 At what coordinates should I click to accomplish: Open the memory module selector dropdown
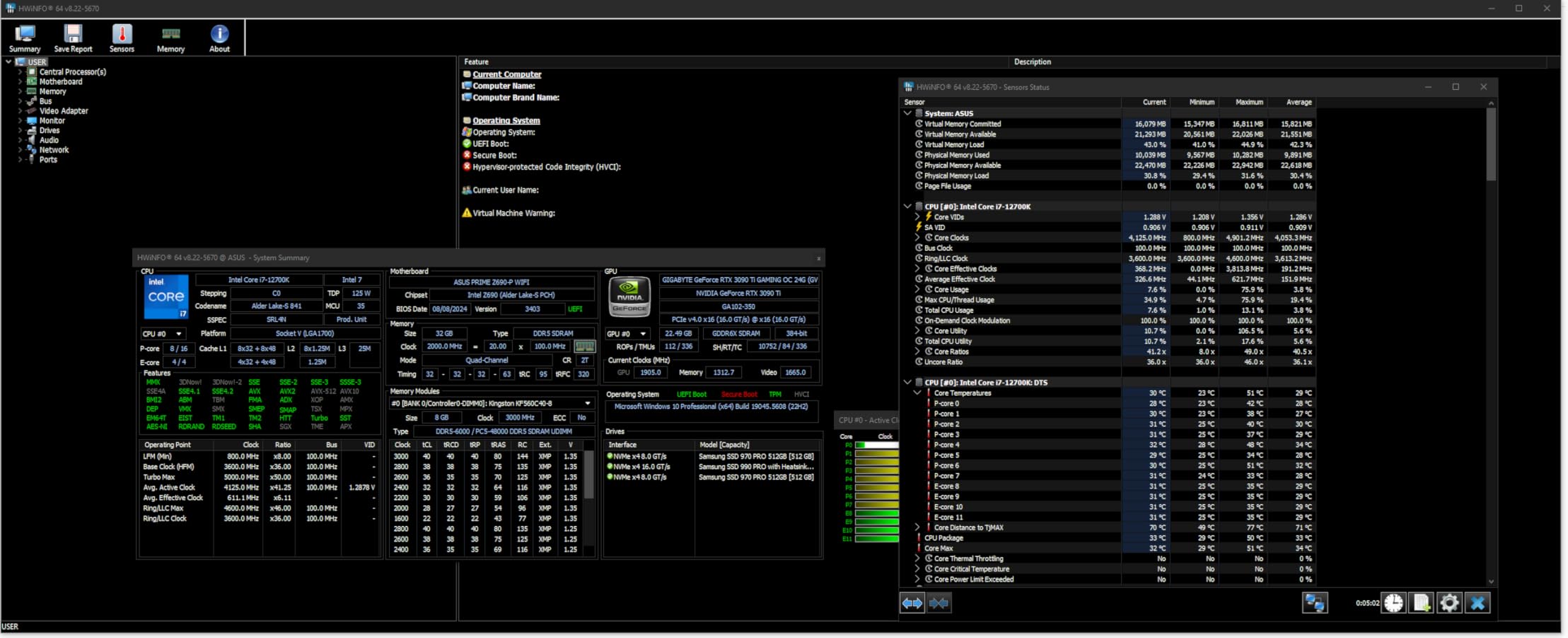pos(492,403)
